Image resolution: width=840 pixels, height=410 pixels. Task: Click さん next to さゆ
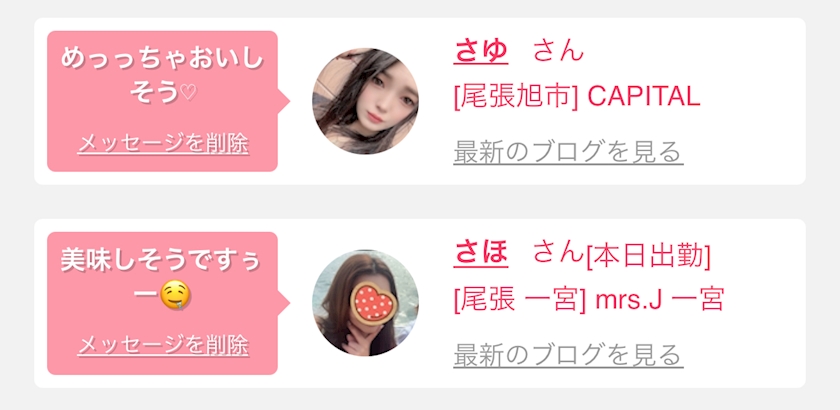[558, 52]
